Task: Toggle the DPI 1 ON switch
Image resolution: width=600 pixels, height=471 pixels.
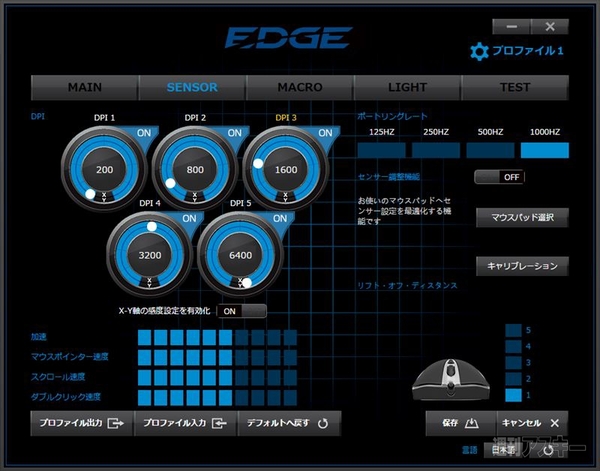Action: [144, 133]
